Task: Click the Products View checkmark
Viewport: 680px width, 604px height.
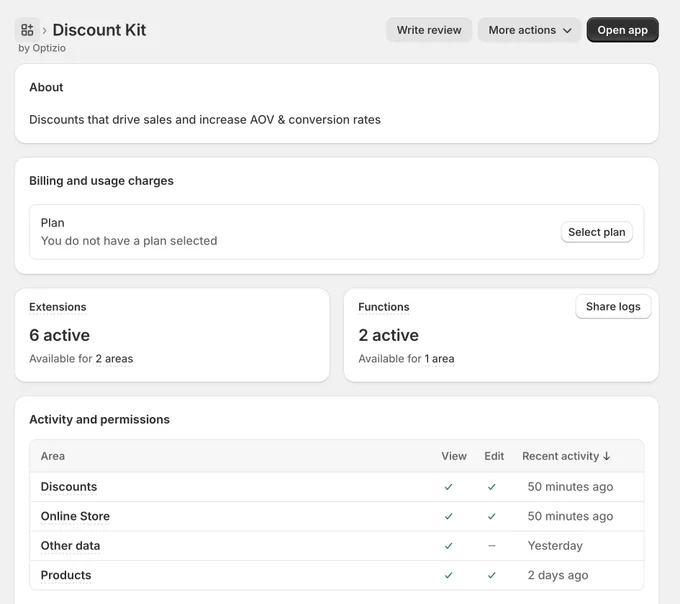Action: pos(448,575)
